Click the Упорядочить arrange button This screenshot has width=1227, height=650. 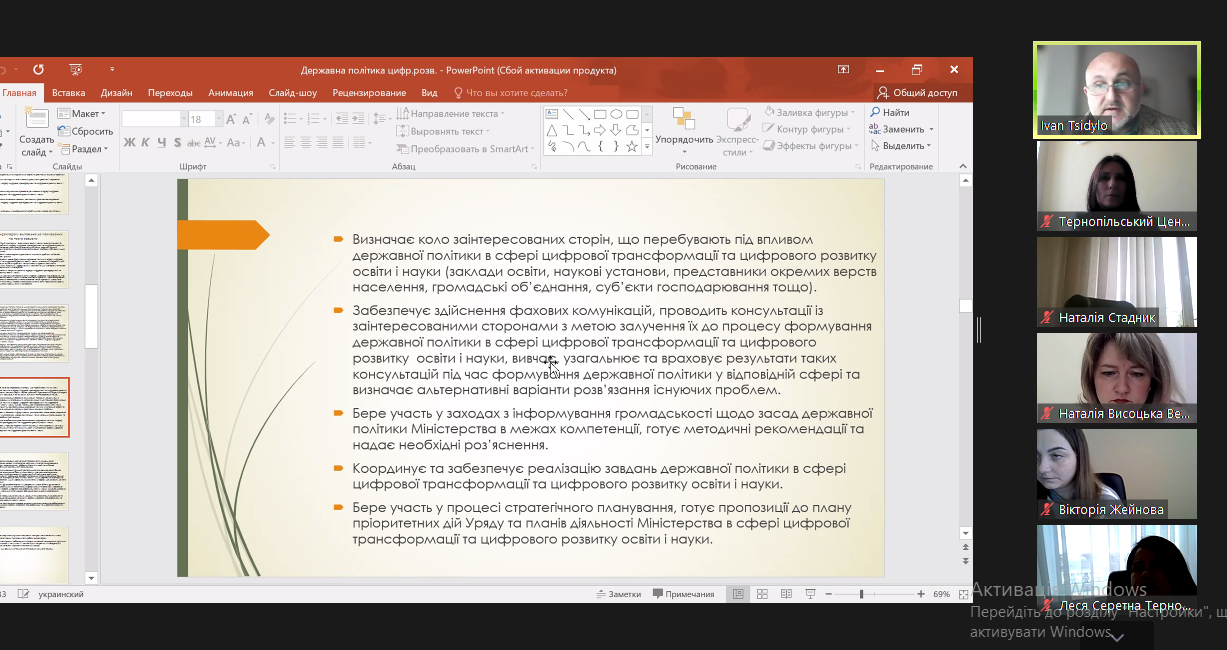click(685, 131)
